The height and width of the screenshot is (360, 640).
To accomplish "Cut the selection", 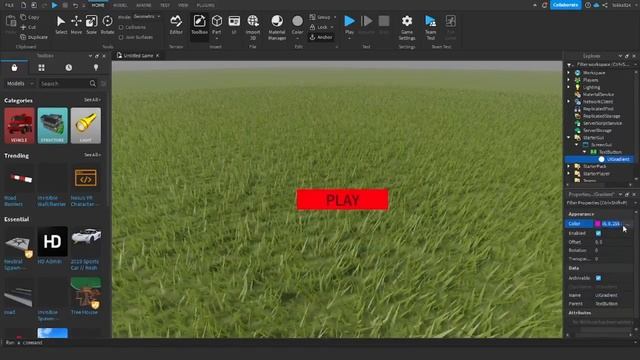I will pos(28,27).
